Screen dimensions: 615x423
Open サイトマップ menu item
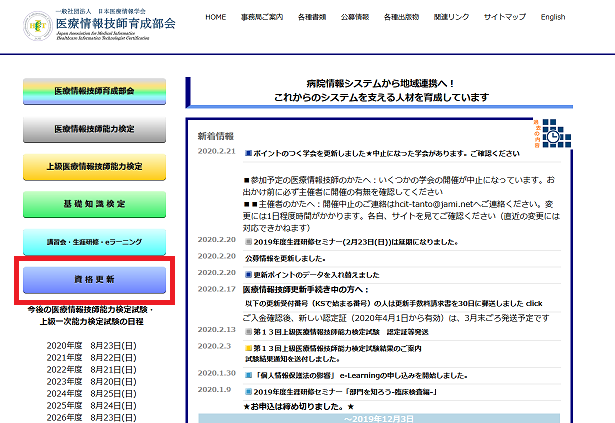[504, 17]
